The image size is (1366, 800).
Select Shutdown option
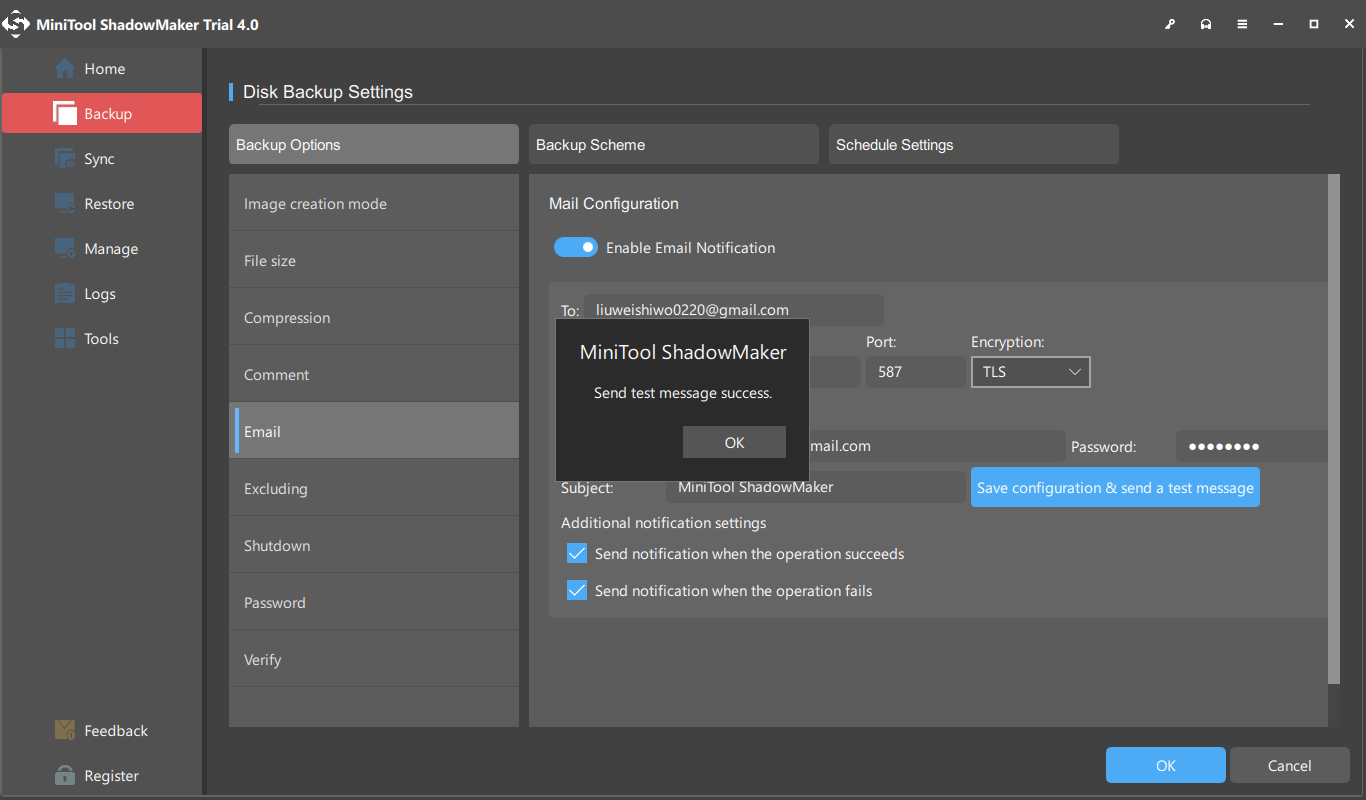tap(374, 545)
